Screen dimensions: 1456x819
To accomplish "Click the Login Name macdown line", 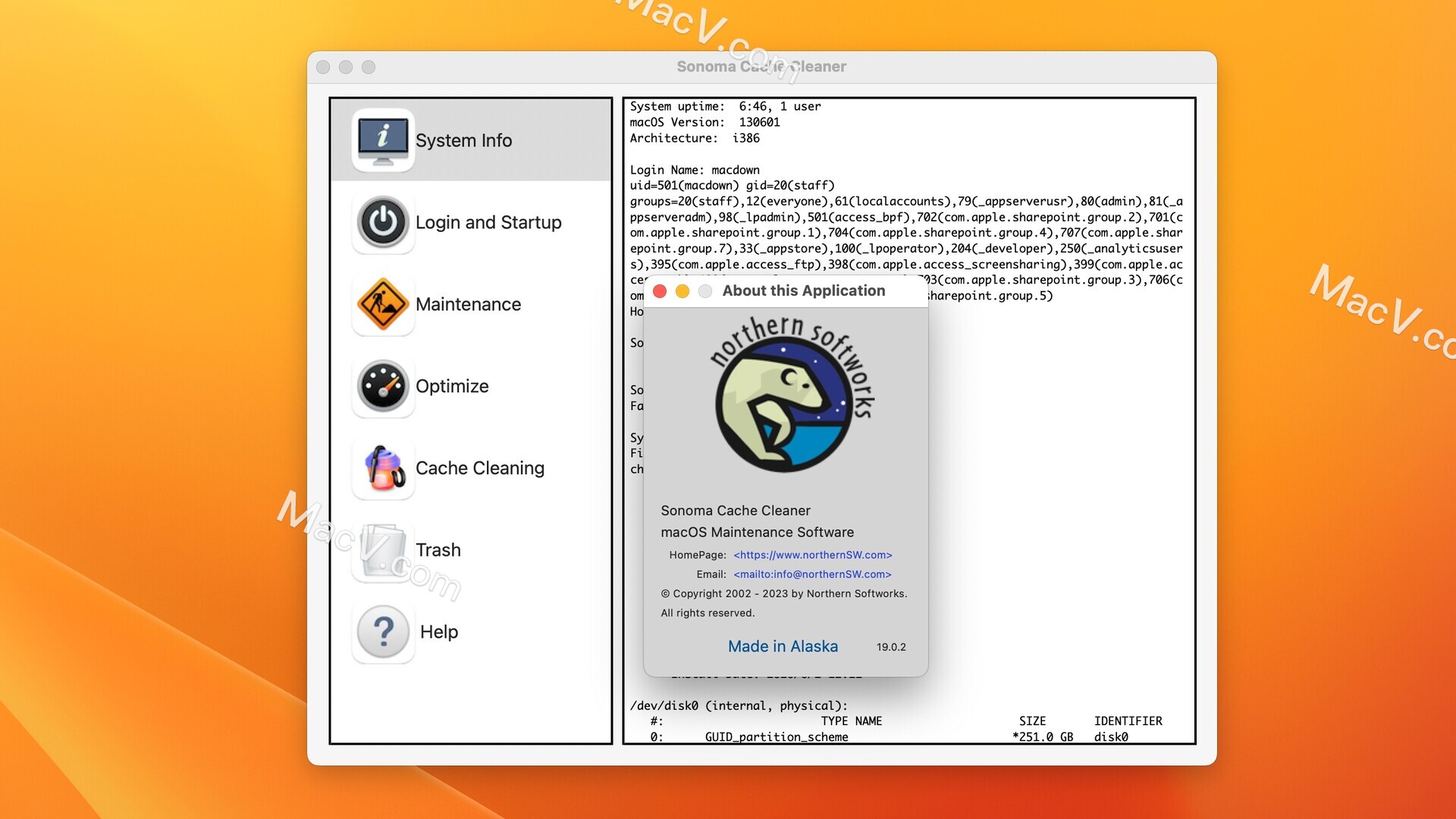I will [695, 170].
